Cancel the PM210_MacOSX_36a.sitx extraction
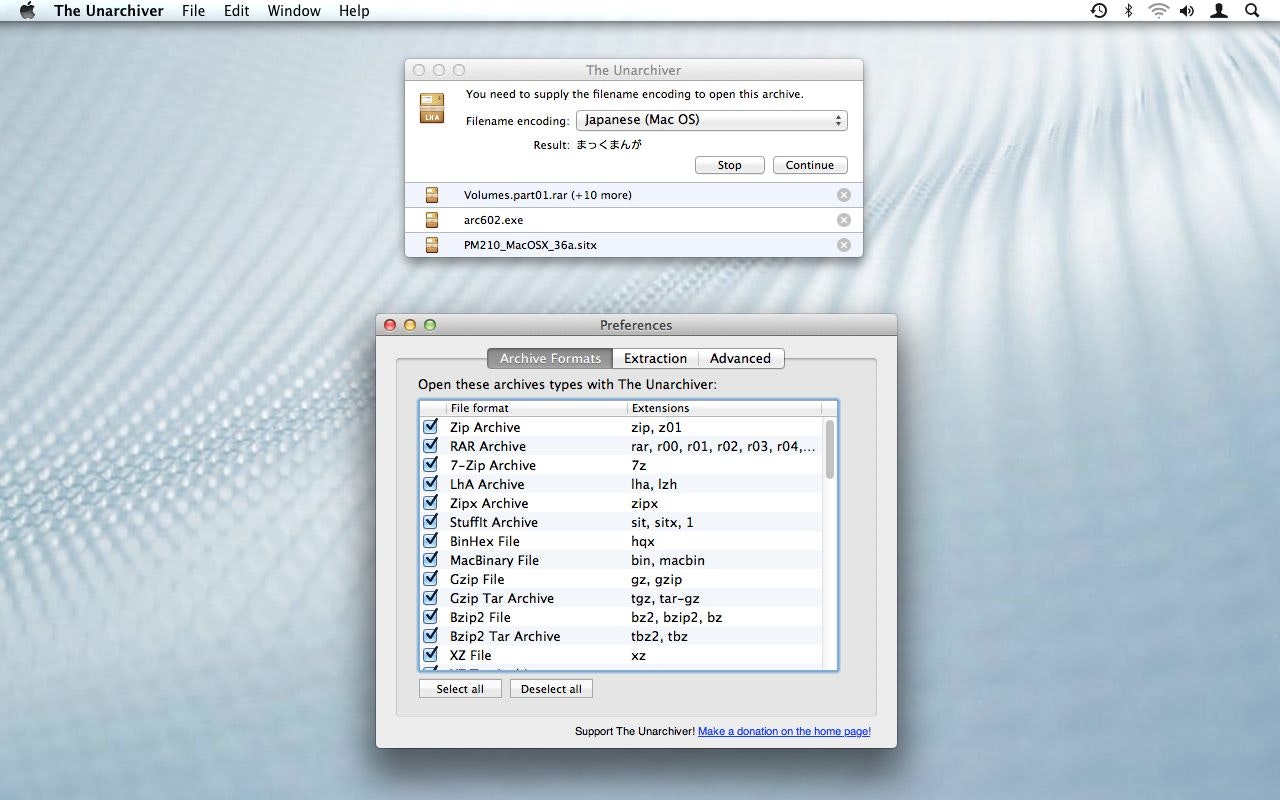Image resolution: width=1280 pixels, height=800 pixels. click(x=843, y=245)
